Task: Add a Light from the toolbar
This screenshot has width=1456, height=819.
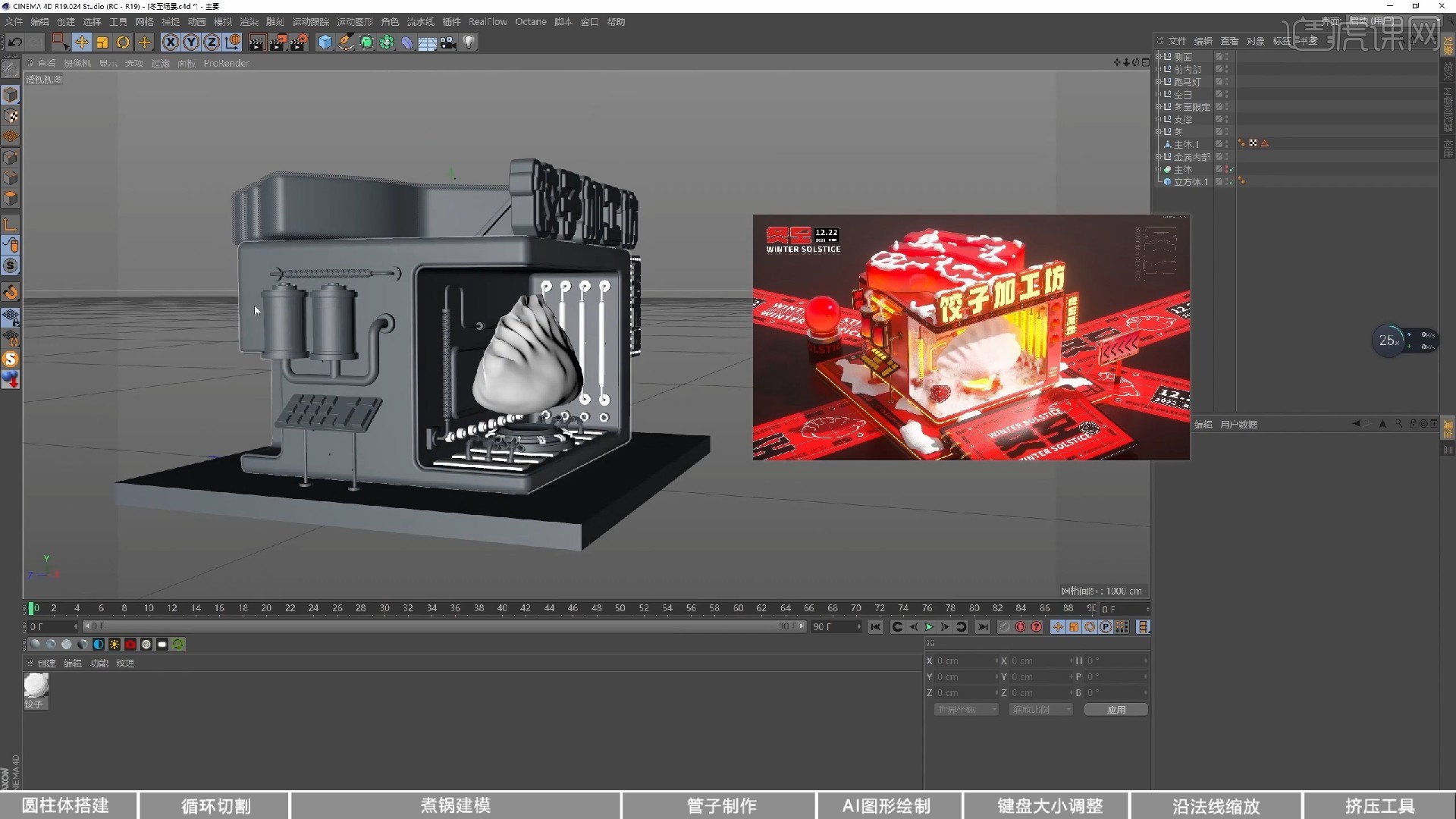Action: 469,42
